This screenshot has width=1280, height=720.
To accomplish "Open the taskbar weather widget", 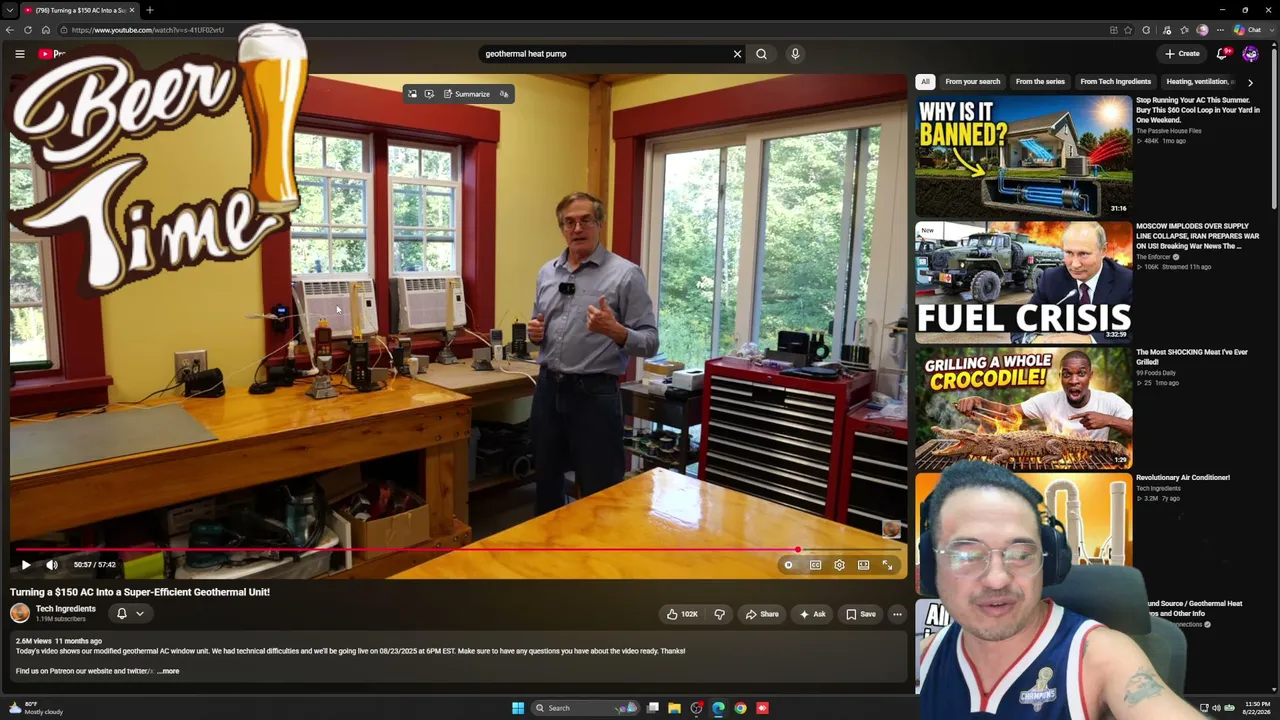I will [36, 708].
